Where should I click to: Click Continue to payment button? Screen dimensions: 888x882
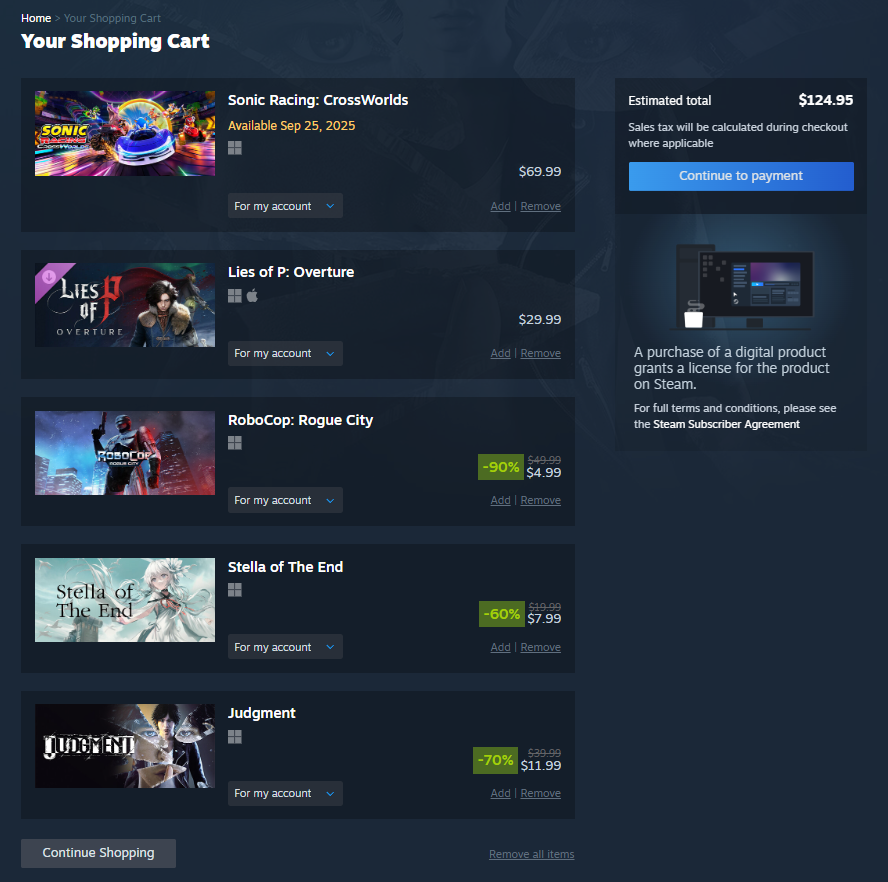pos(741,176)
